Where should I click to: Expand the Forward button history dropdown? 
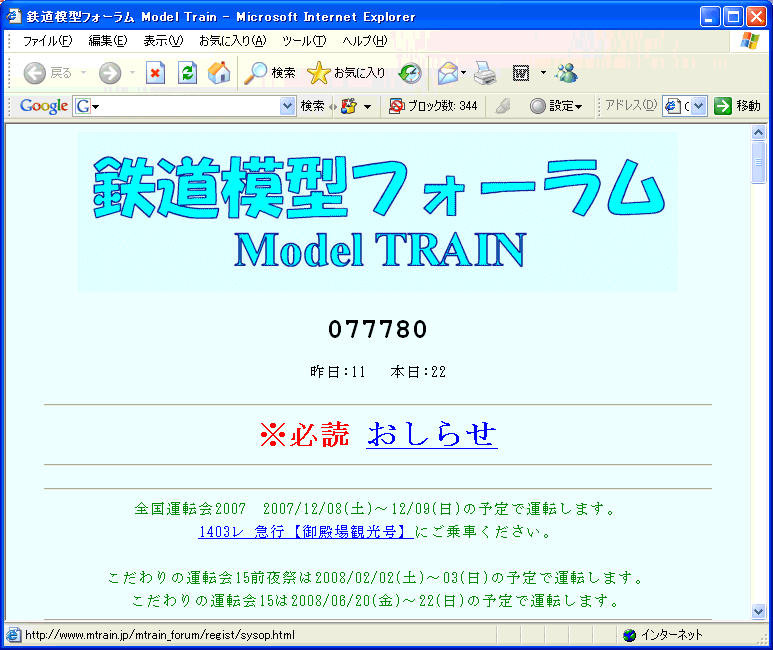pos(132,73)
